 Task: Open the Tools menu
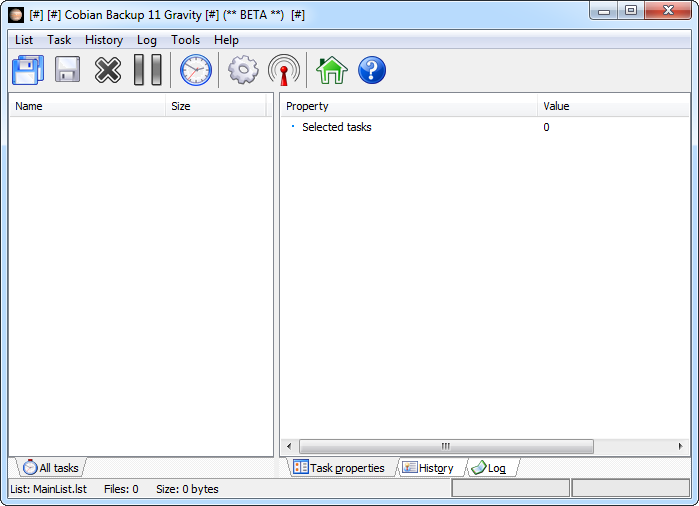(x=185, y=40)
